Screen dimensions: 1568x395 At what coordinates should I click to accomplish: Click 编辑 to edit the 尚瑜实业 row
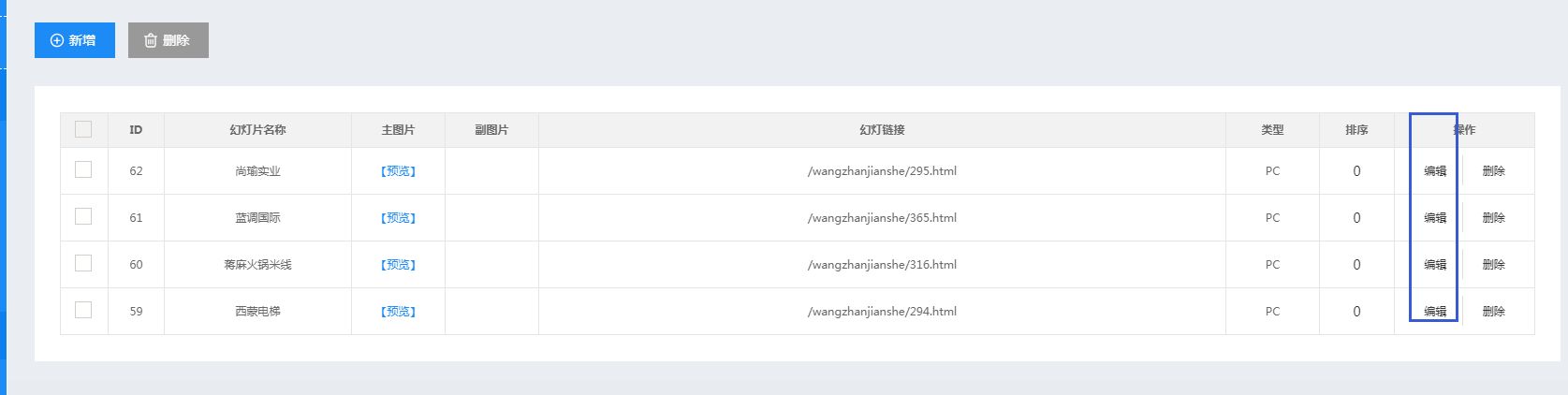coord(1435,171)
